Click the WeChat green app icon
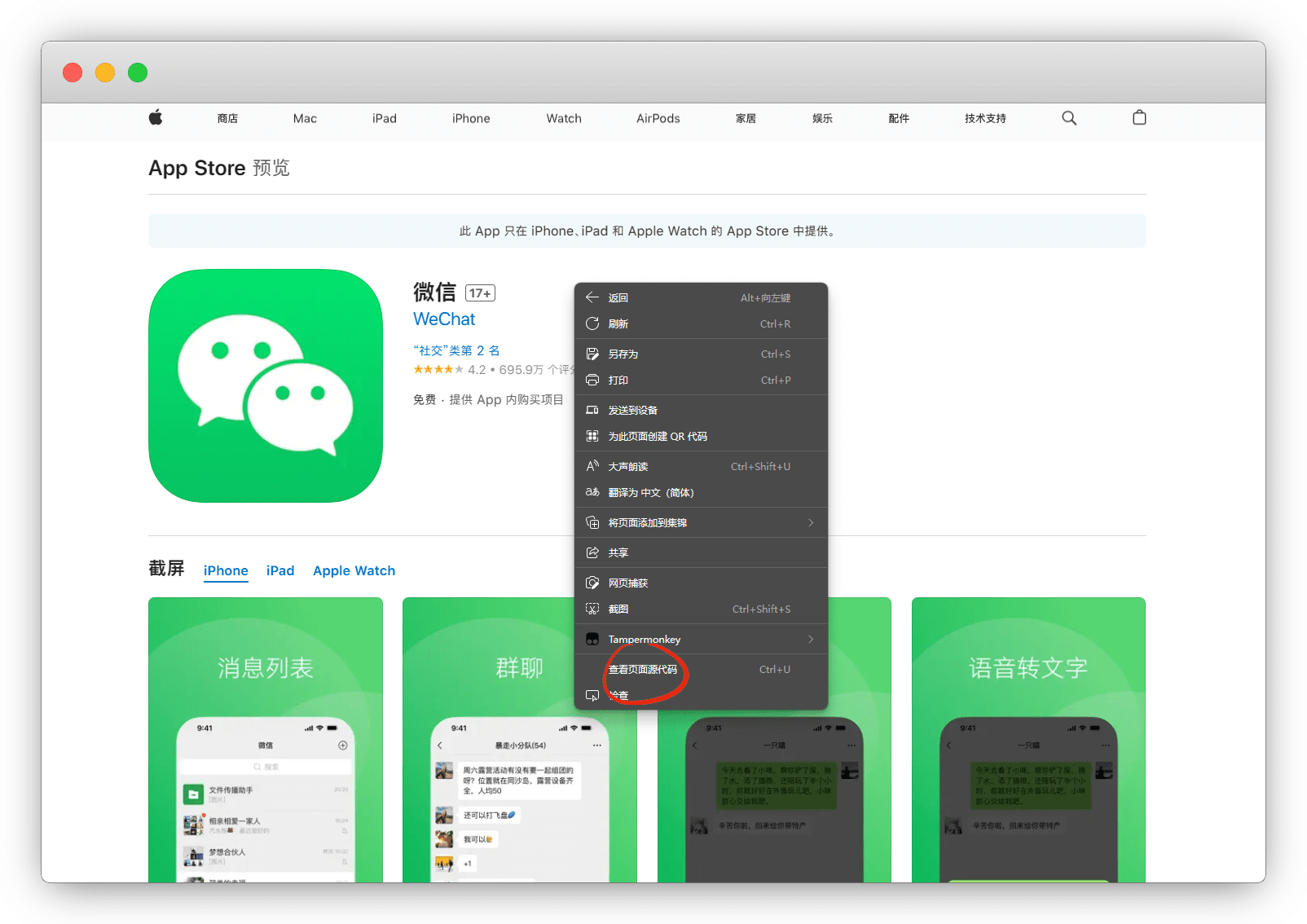 click(x=266, y=386)
